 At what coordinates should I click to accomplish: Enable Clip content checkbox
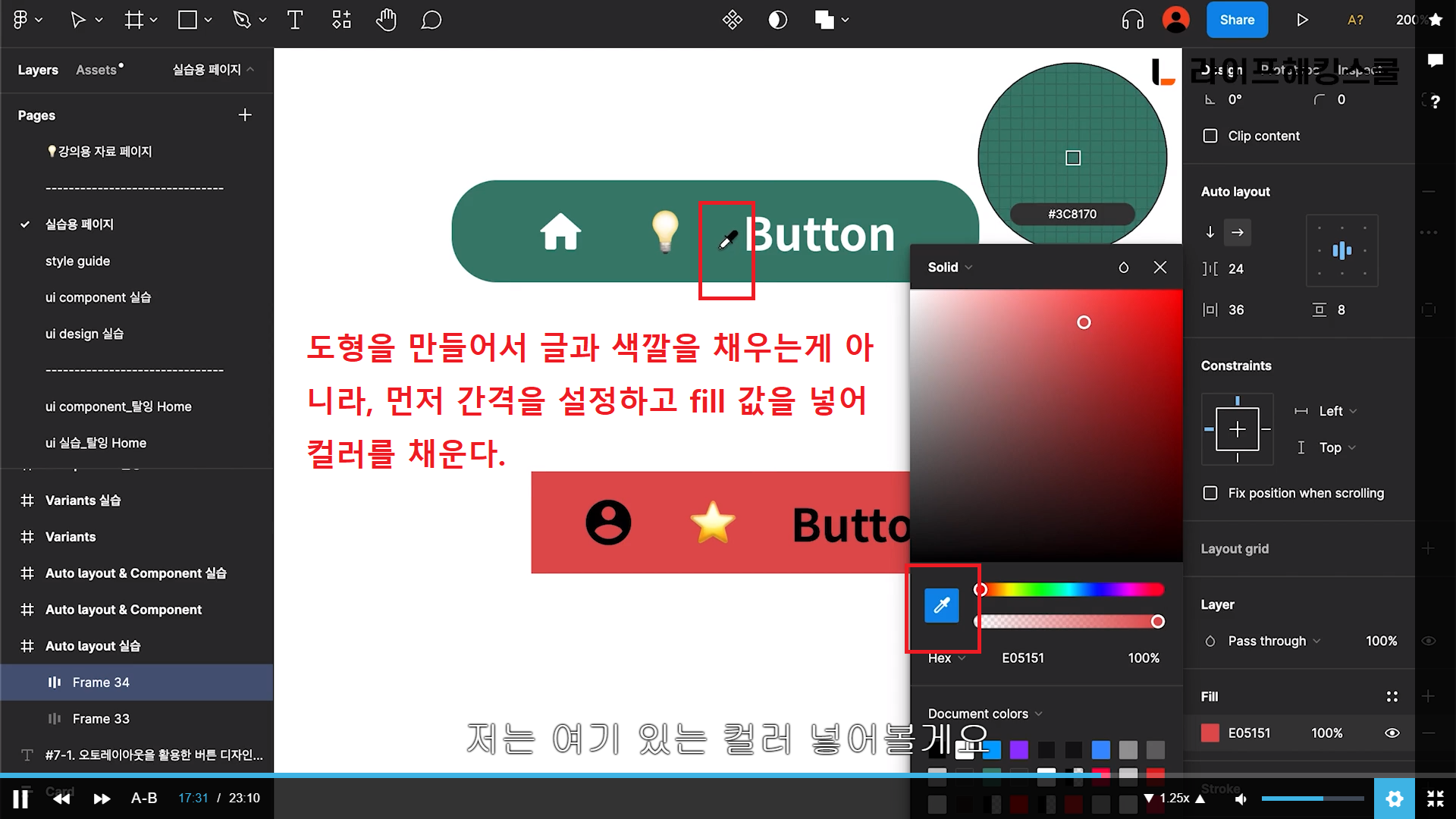tap(1210, 136)
